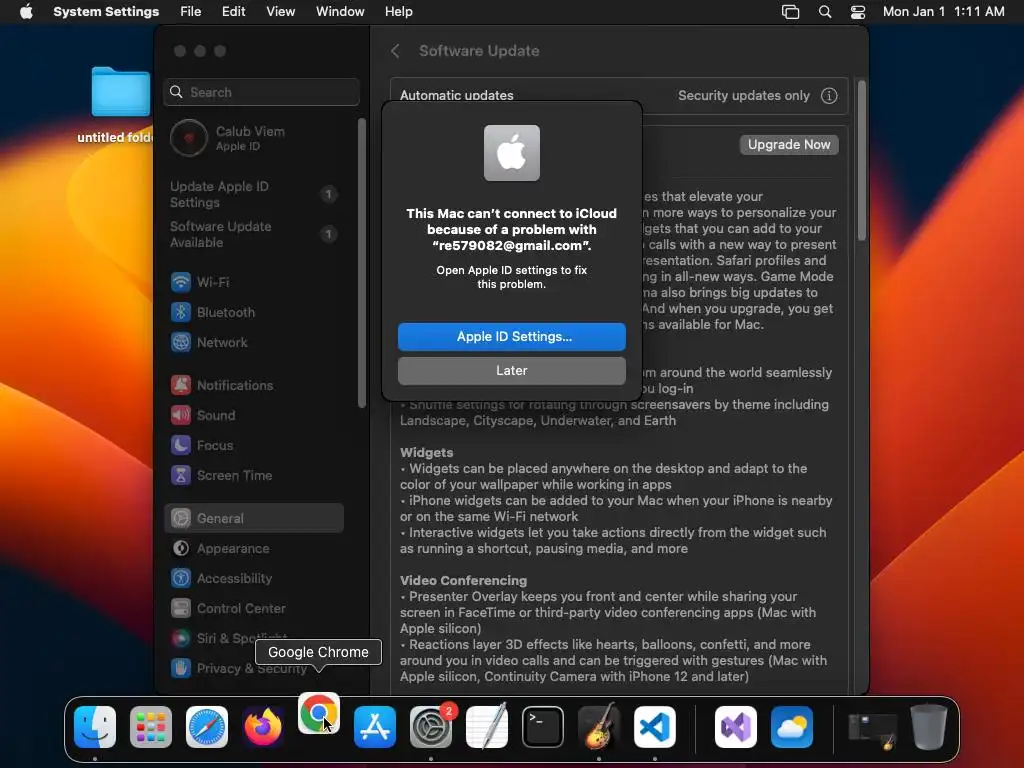Open Bluetooth settings in sidebar

coord(256,312)
